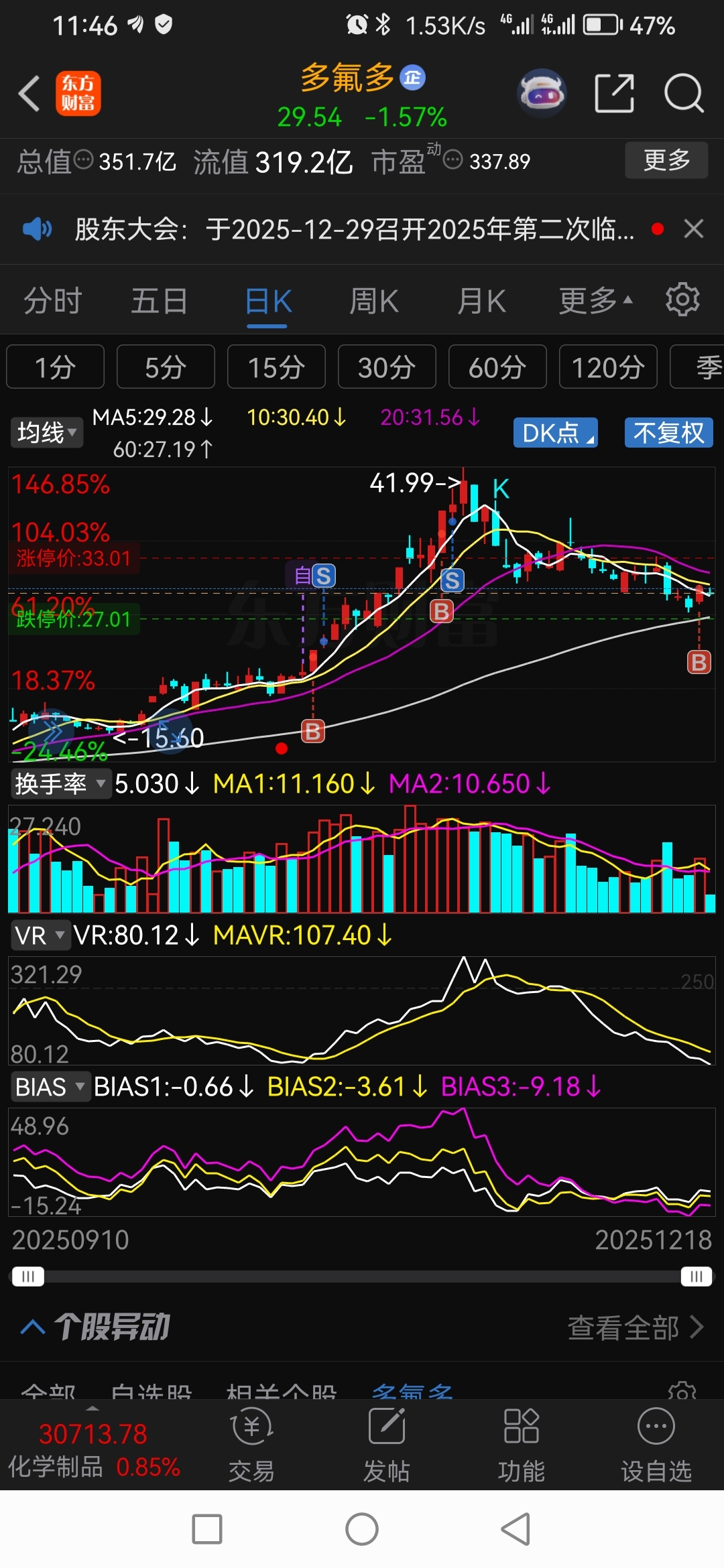The width and height of the screenshot is (724, 1568).
Task: Dismiss the shareholder meeting notice
Action: tap(693, 229)
